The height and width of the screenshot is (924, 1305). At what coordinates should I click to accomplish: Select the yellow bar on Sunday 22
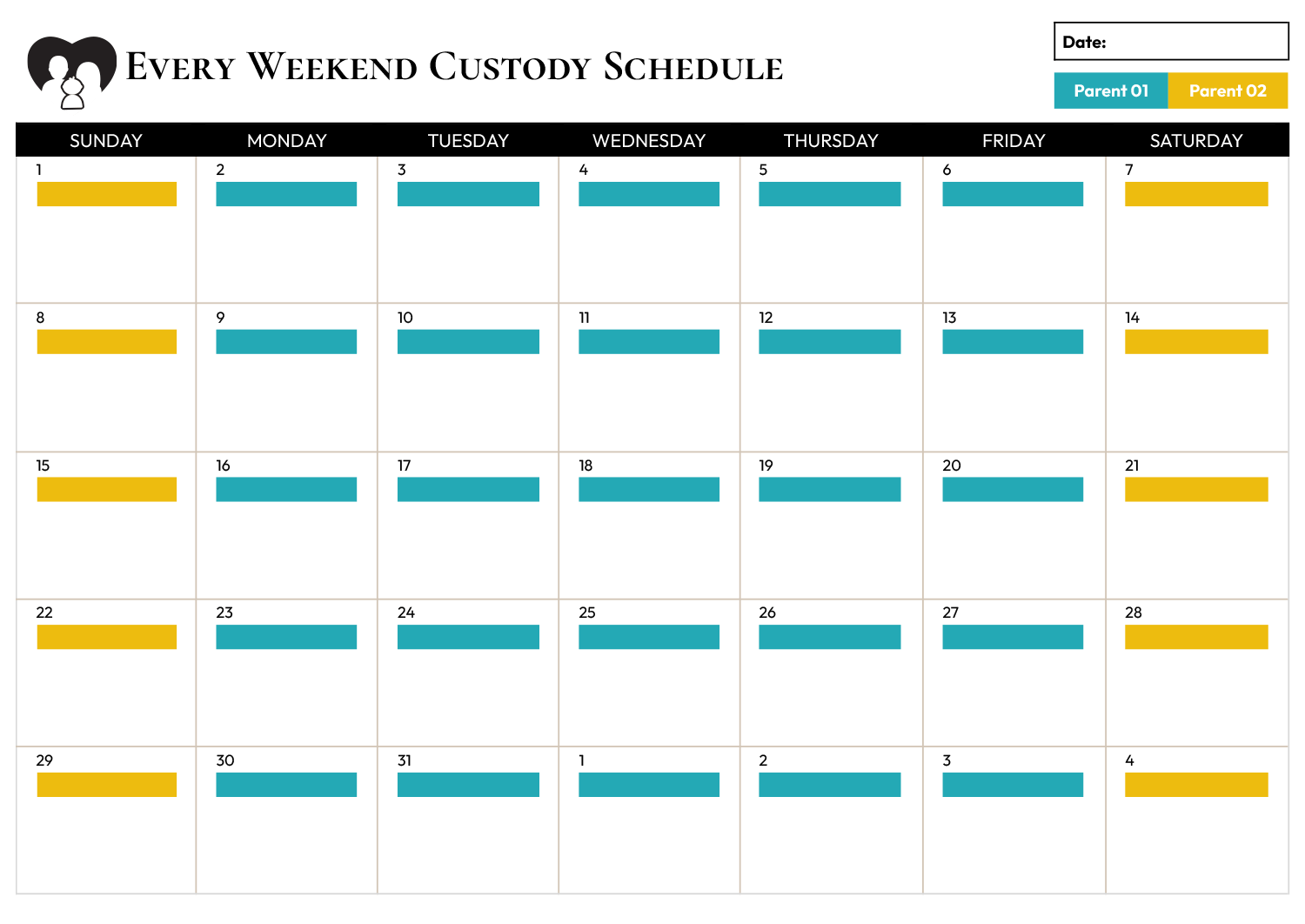coord(107,637)
